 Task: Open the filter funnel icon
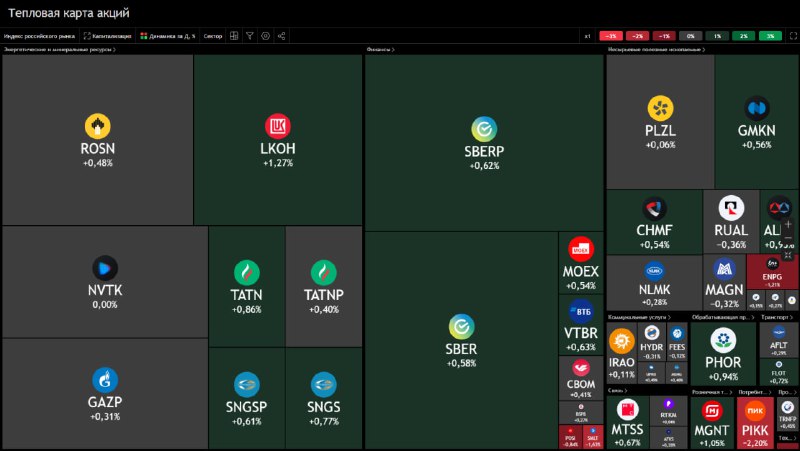(x=250, y=36)
